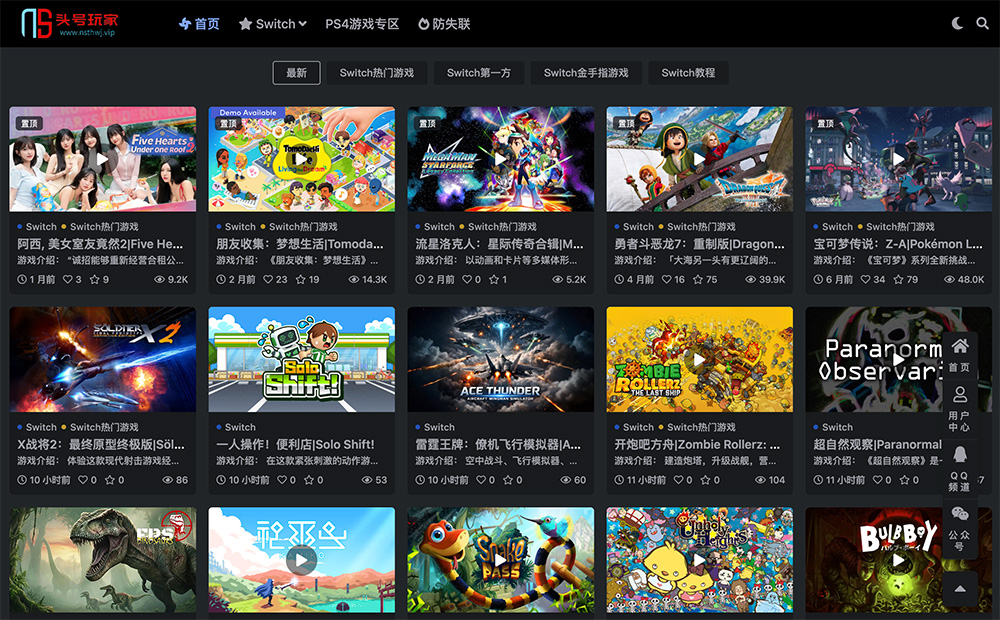The width and height of the screenshot is (1000, 620).
Task: Expand the Switch dropdown menu
Action: 272,24
